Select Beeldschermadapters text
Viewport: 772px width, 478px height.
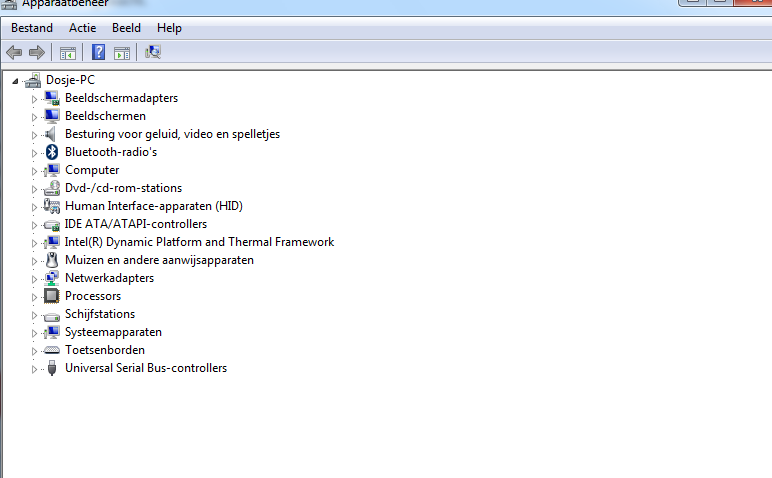[122, 98]
